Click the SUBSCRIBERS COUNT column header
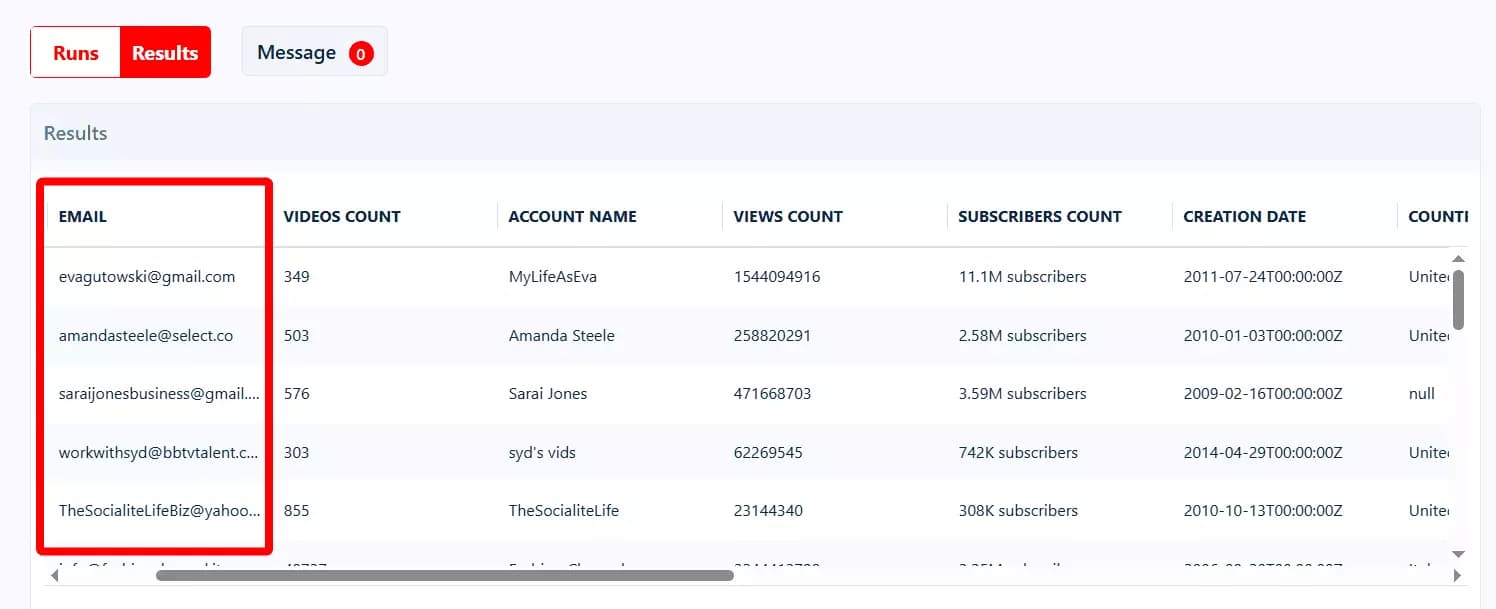 click(1040, 216)
